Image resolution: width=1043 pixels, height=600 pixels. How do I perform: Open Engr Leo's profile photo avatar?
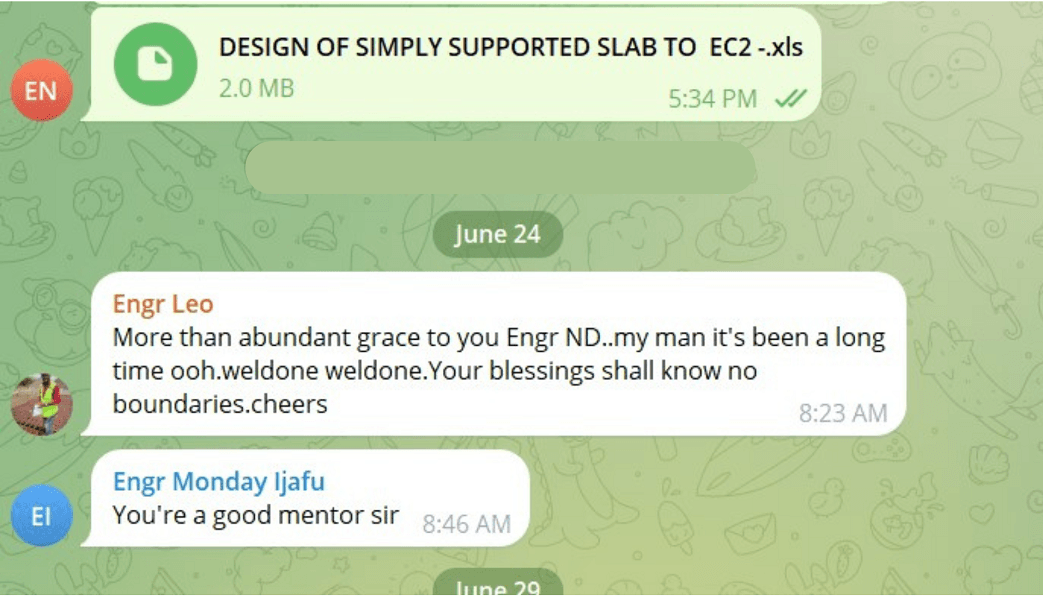point(41,404)
